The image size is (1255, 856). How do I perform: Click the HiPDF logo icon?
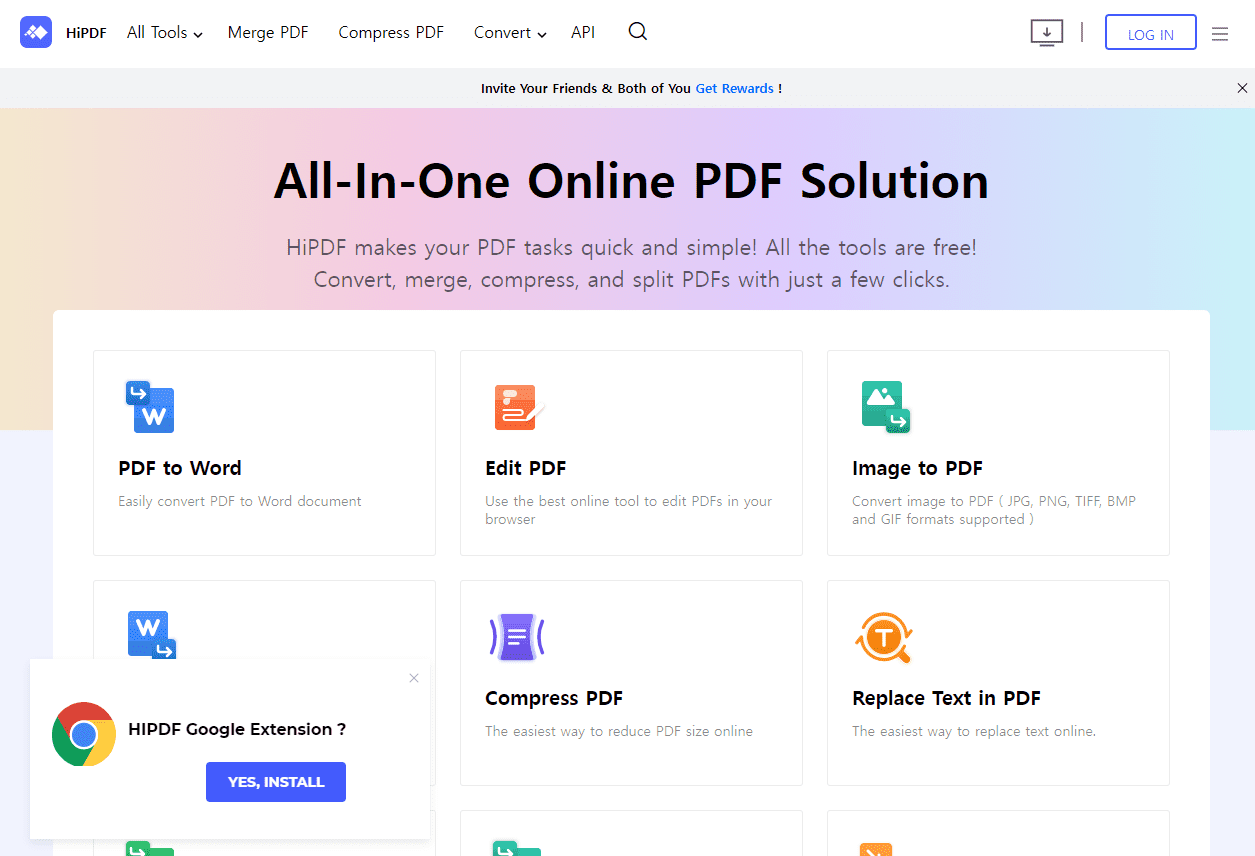coord(36,32)
